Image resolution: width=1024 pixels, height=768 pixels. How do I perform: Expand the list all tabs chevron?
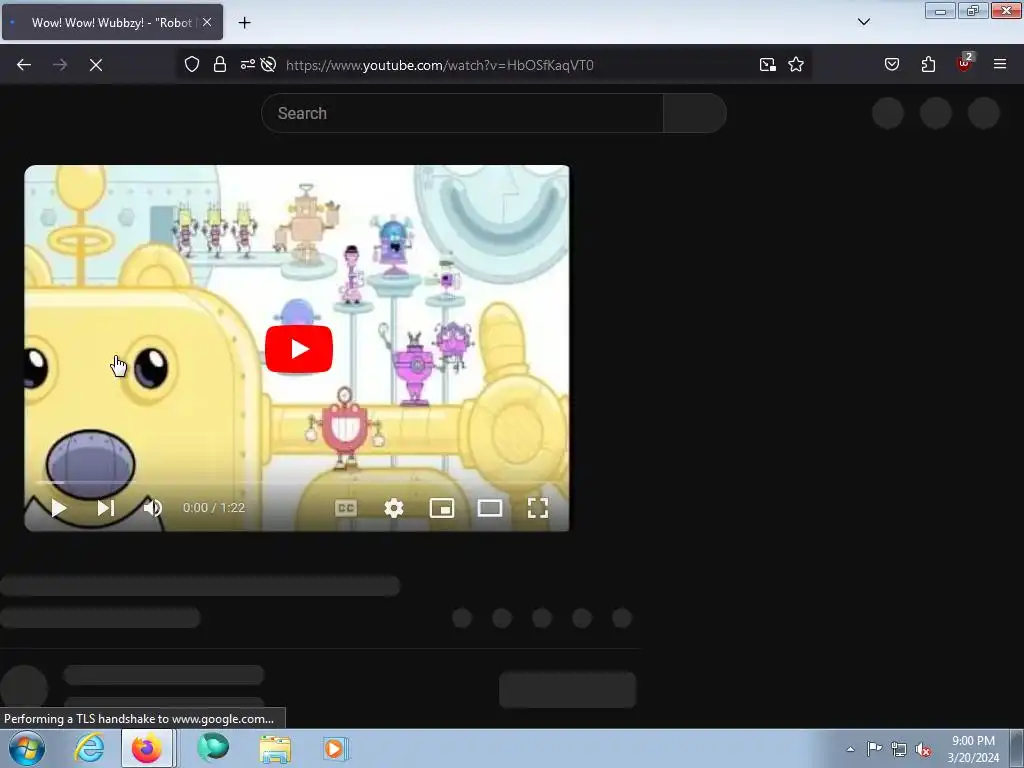(864, 22)
